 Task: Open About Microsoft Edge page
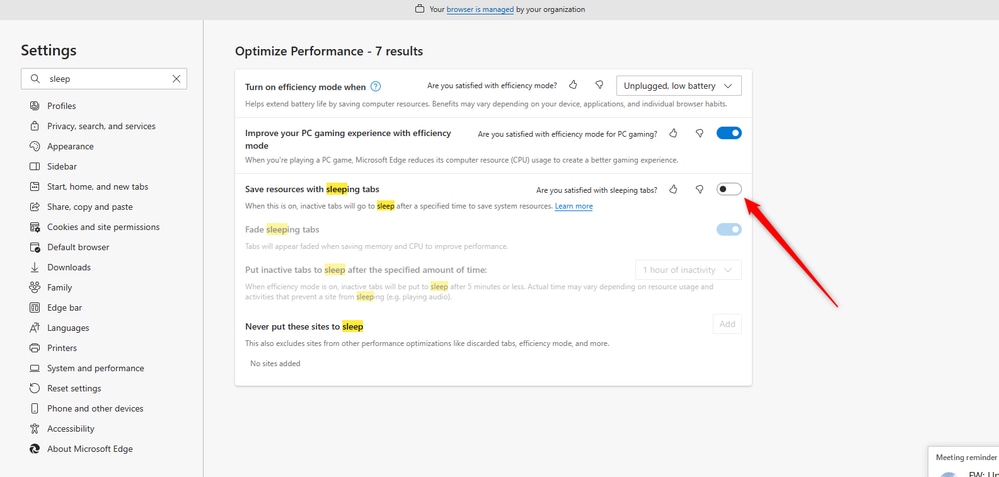click(90, 449)
